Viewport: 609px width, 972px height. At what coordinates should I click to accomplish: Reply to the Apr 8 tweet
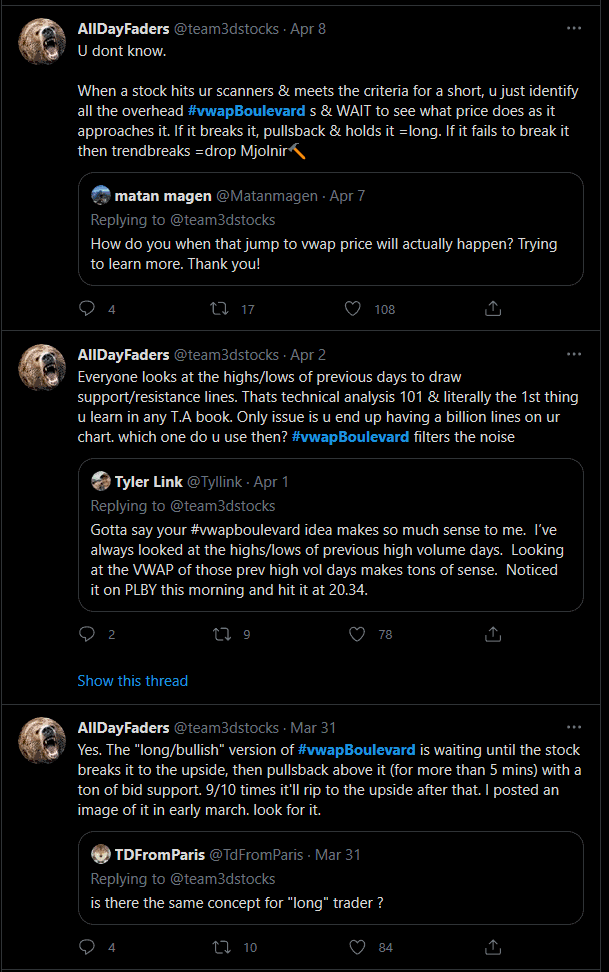pyautogui.click(x=87, y=309)
